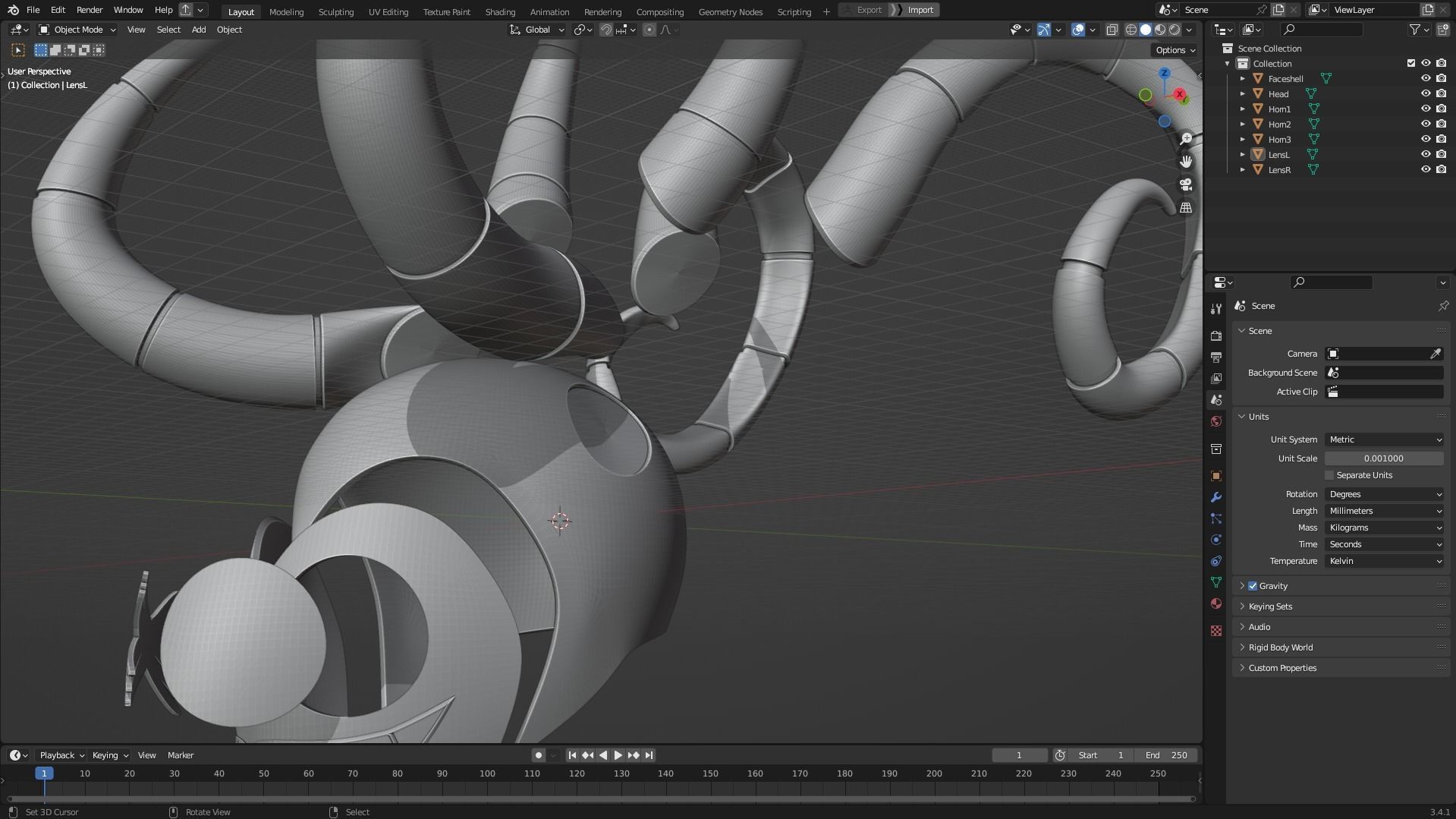Screen dimensions: 1456x819
Task: Open the viewport Options button
Action: [x=1175, y=50]
